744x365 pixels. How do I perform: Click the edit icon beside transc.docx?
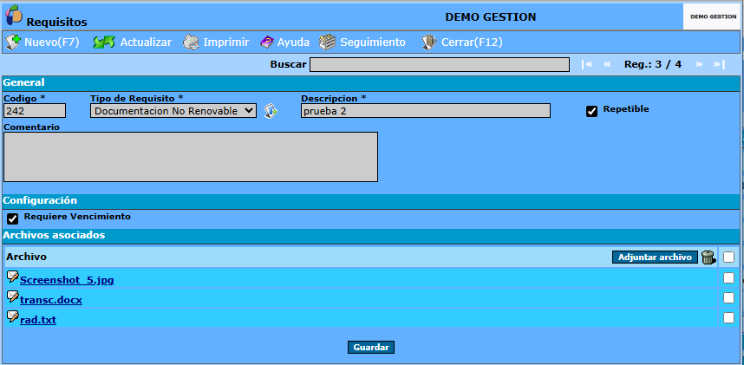(12, 296)
